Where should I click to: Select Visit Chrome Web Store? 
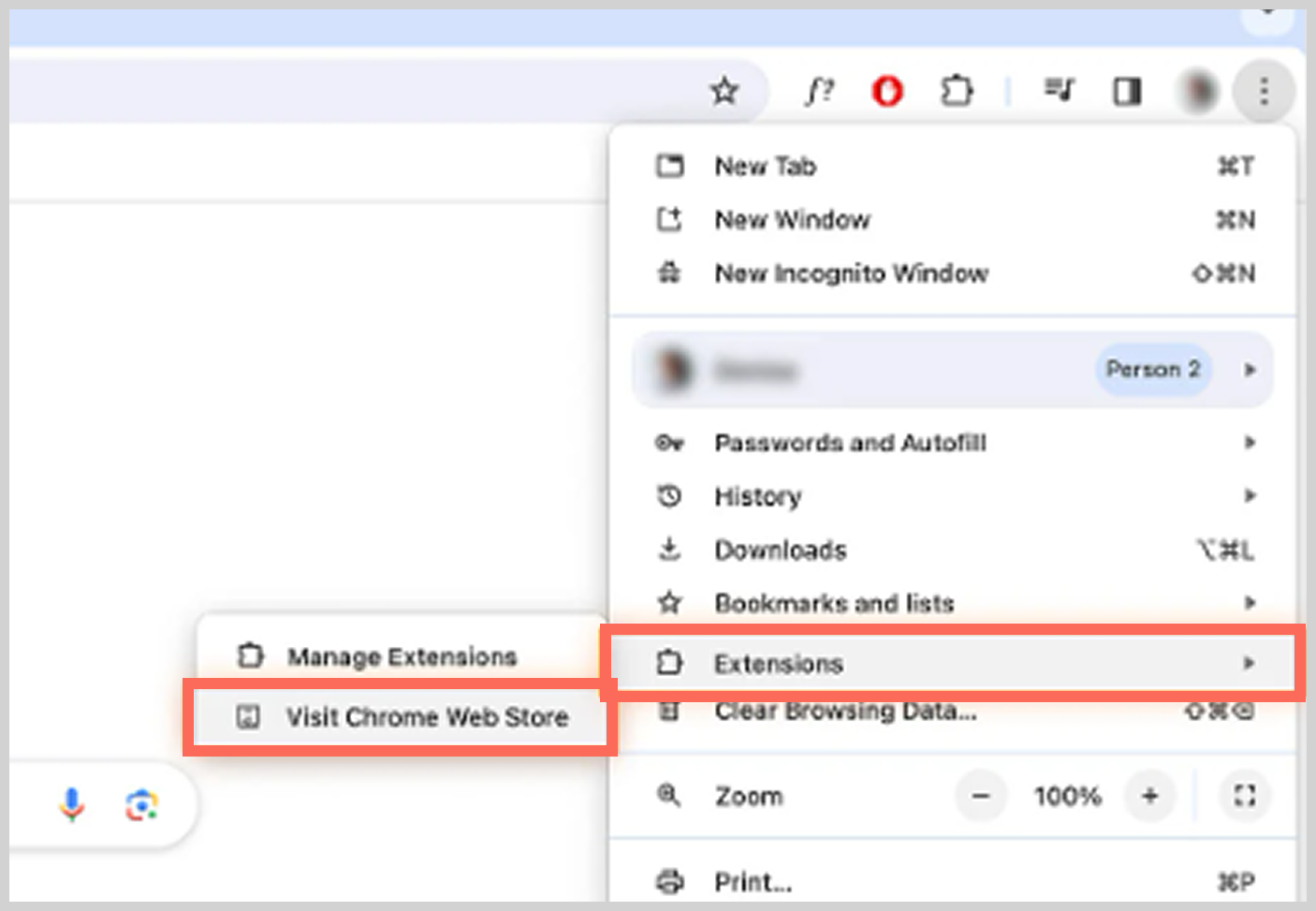tap(427, 717)
